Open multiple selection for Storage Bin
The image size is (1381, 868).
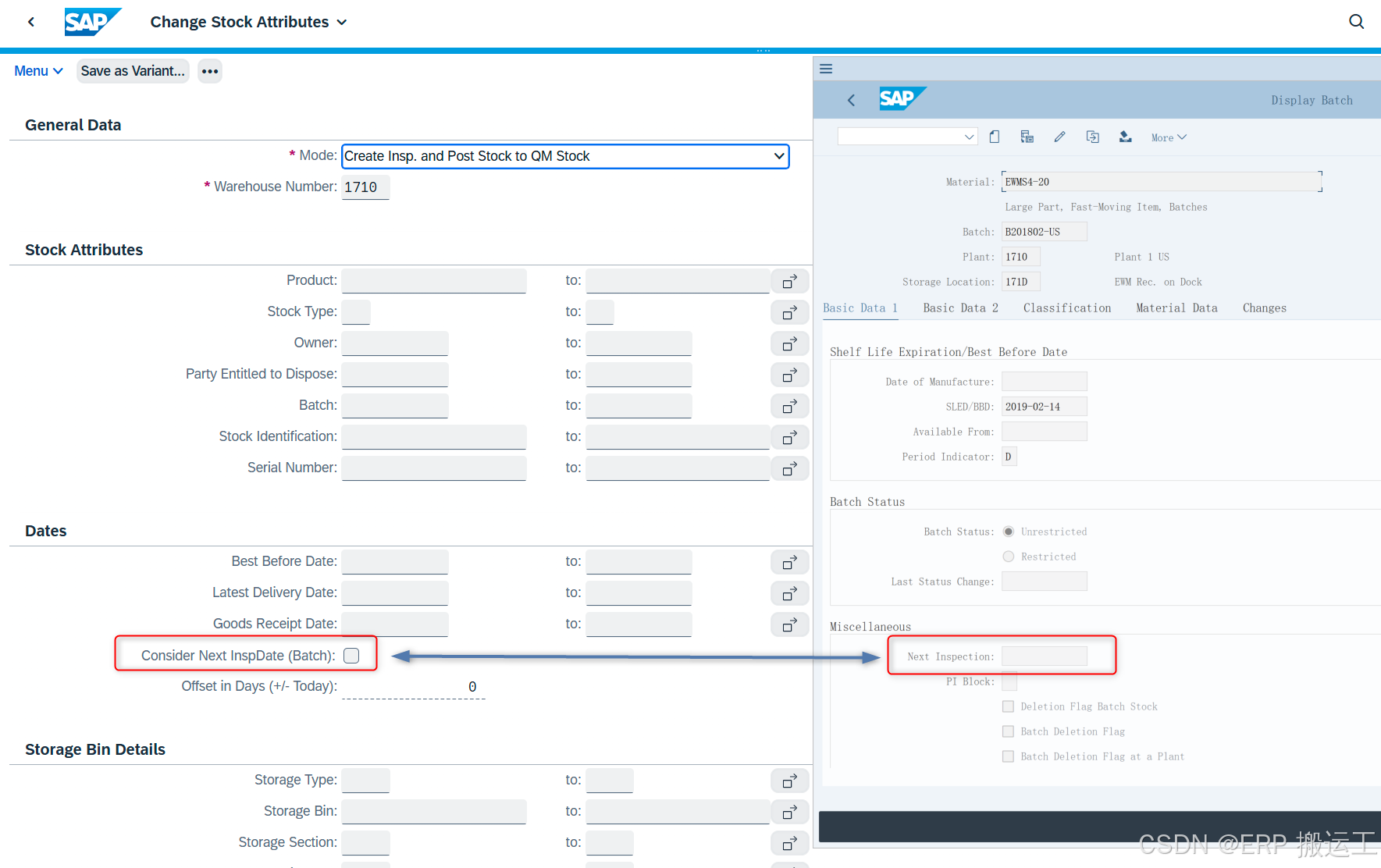coord(790,812)
